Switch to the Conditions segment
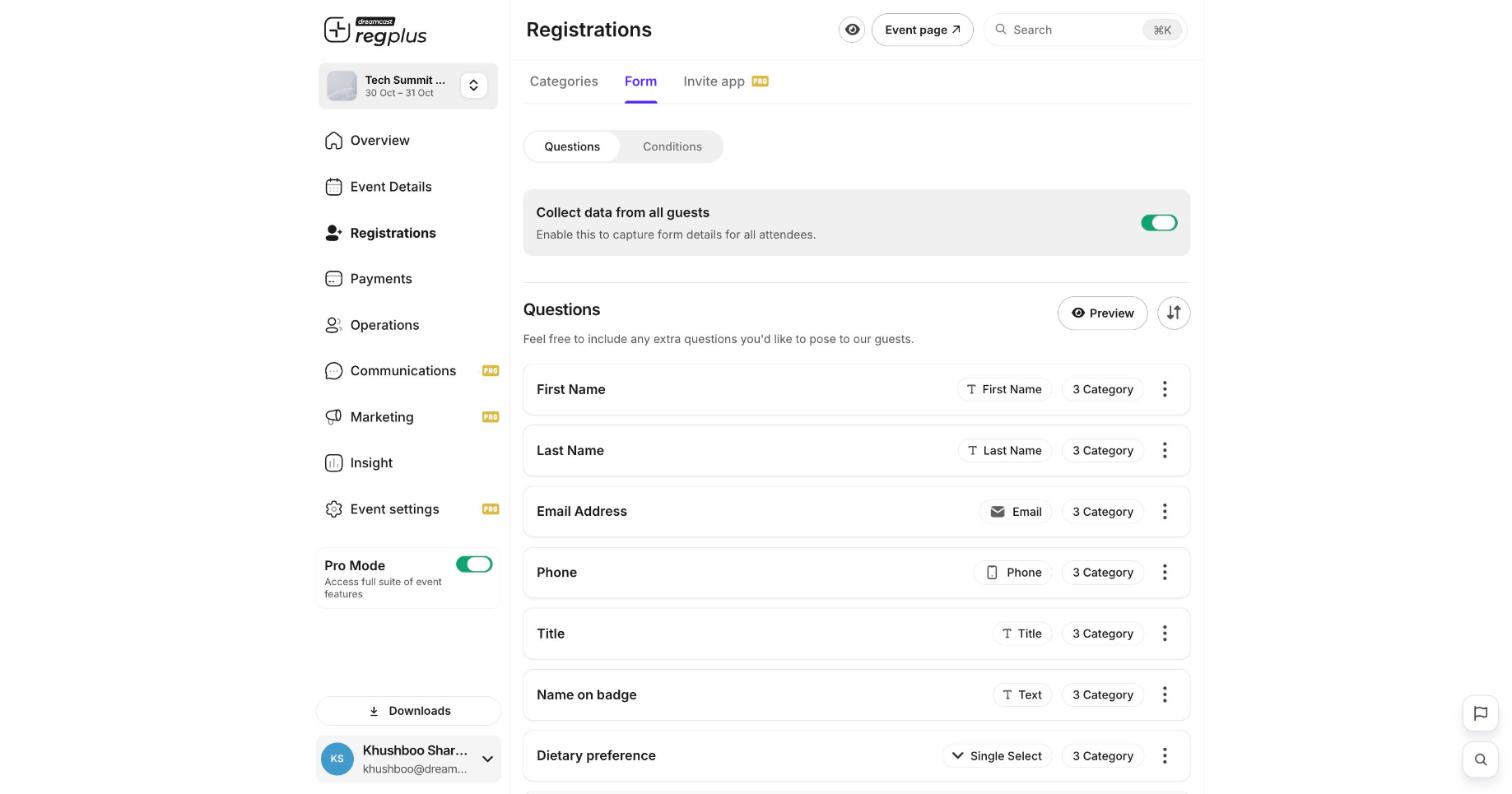This screenshot has width=1512, height=794. [x=672, y=146]
